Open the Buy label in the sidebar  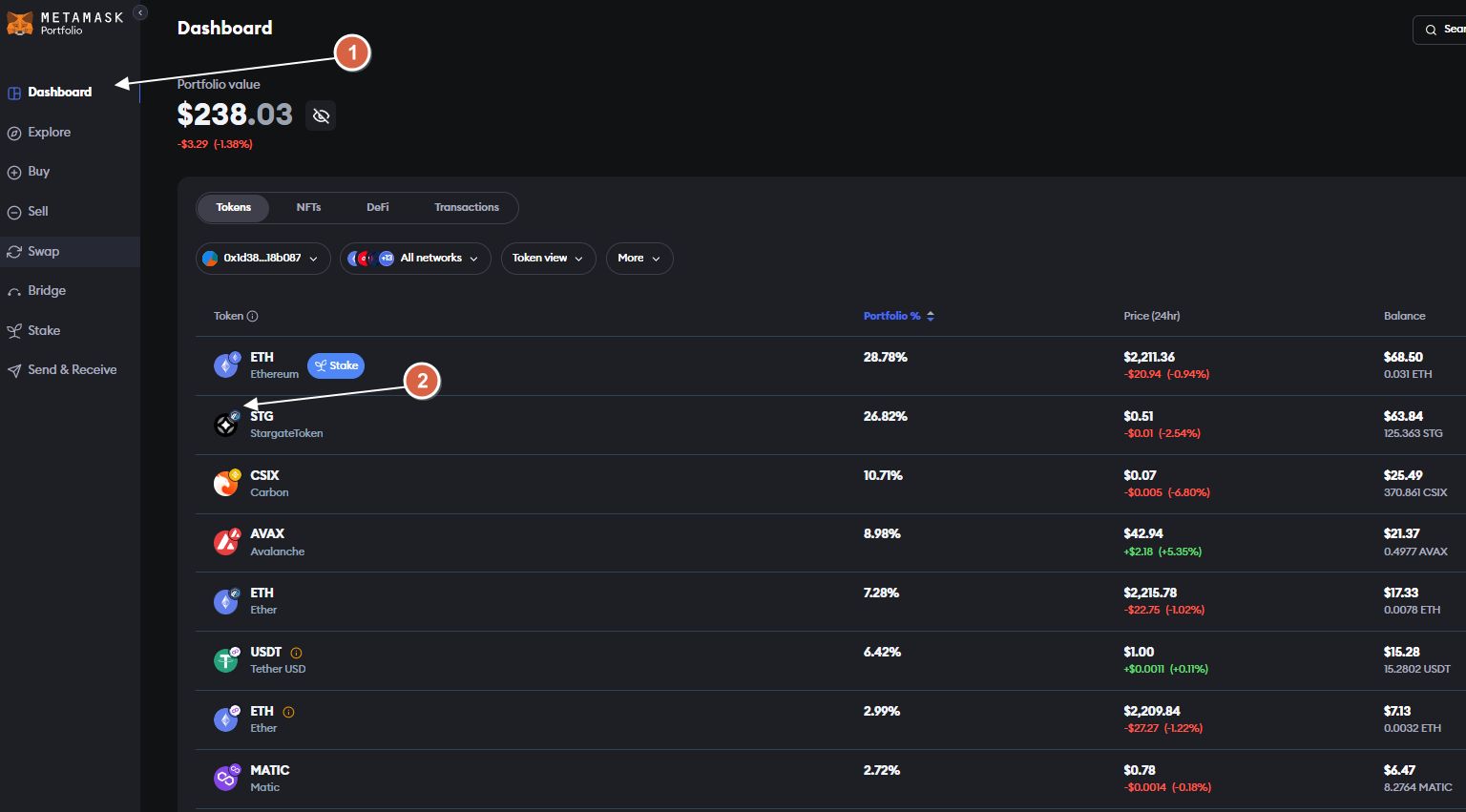click(39, 172)
